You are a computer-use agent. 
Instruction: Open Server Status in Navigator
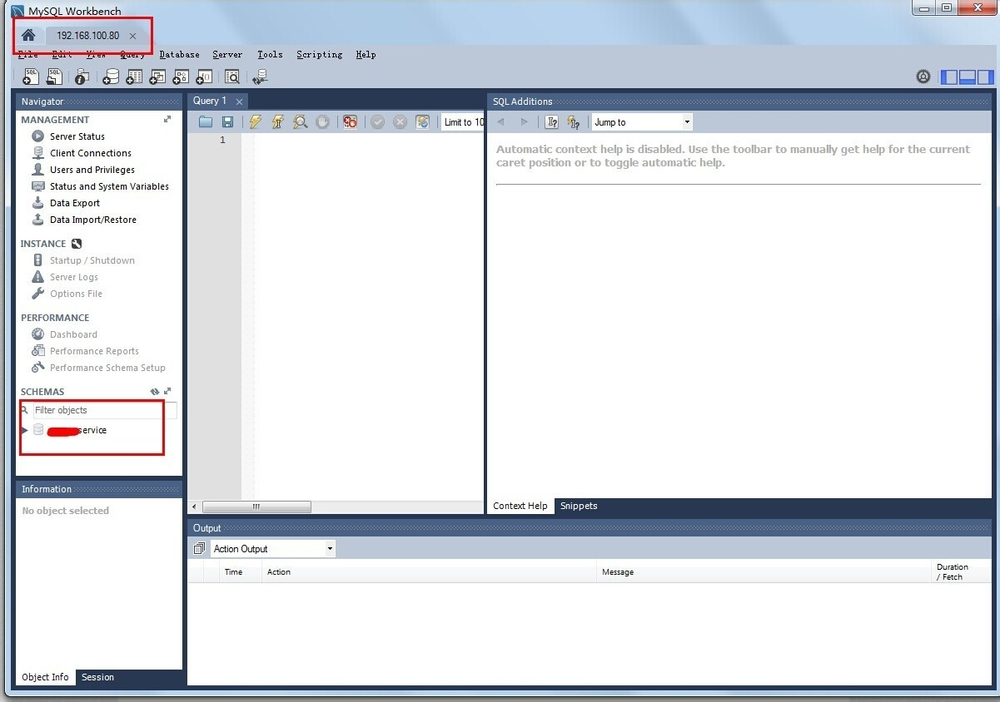77,136
